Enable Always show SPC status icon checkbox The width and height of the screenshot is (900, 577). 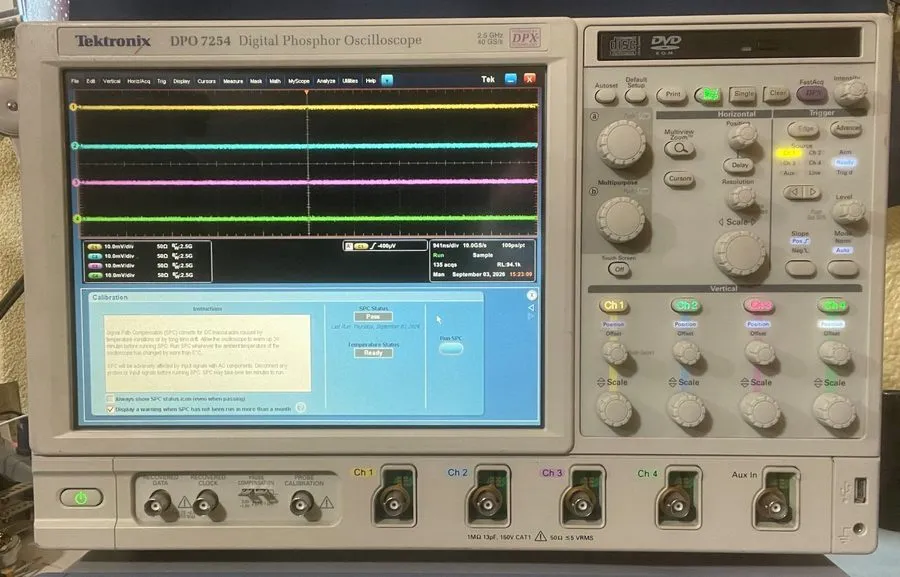(x=110, y=398)
